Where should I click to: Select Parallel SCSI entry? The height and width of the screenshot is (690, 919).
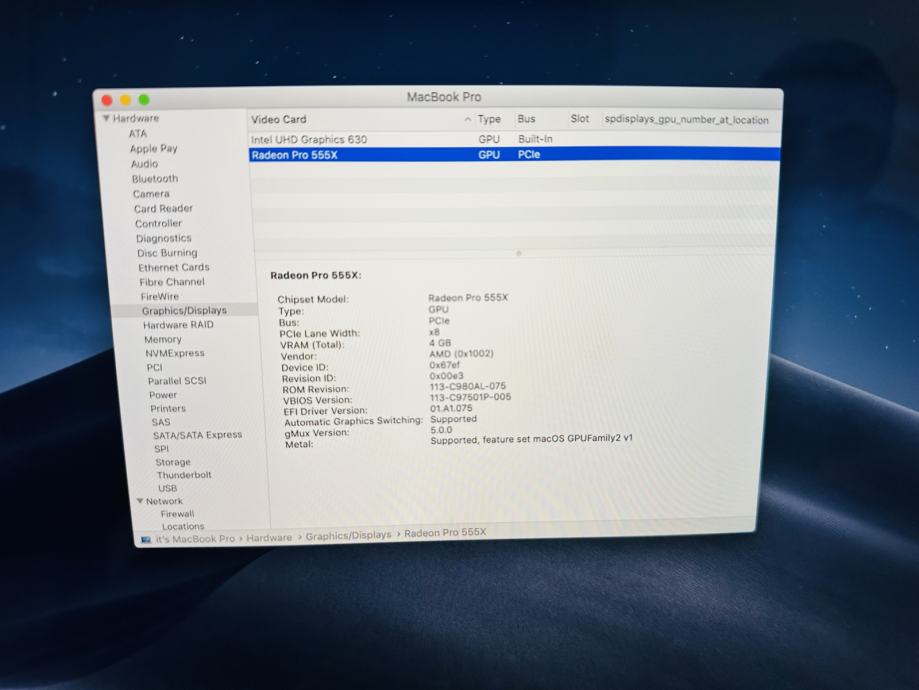[x=177, y=380]
